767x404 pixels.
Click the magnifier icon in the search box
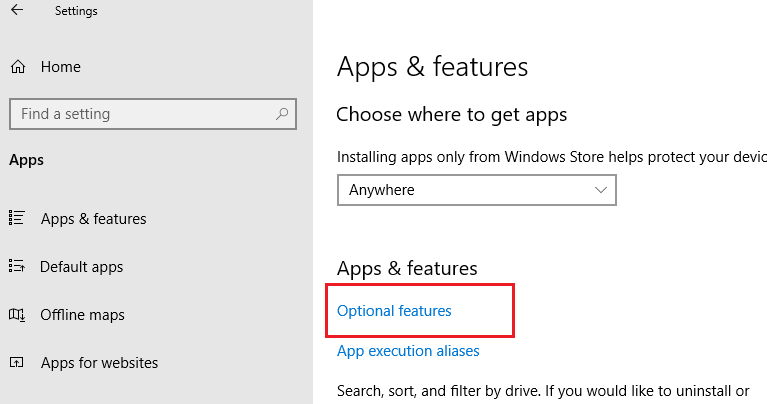(282, 114)
